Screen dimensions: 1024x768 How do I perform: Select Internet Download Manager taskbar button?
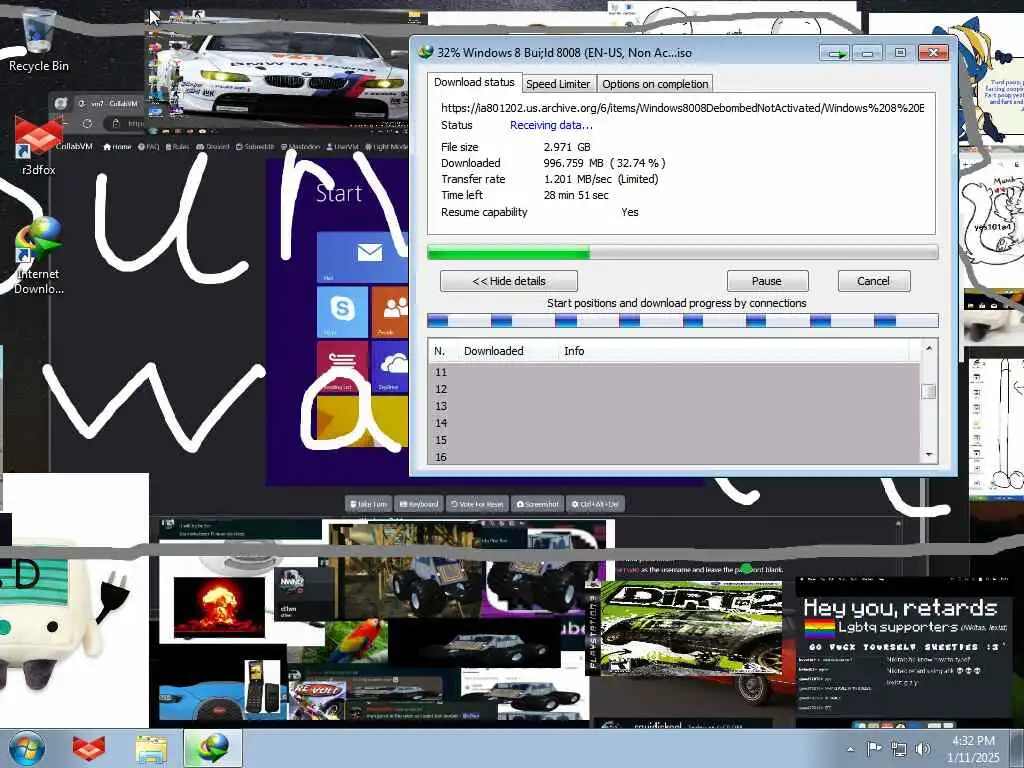[x=212, y=748]
